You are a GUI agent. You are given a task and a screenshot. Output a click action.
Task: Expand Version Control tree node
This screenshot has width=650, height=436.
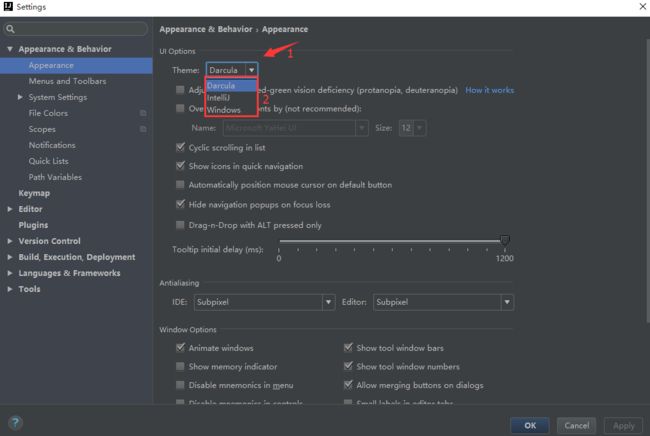tap(10, 241)
